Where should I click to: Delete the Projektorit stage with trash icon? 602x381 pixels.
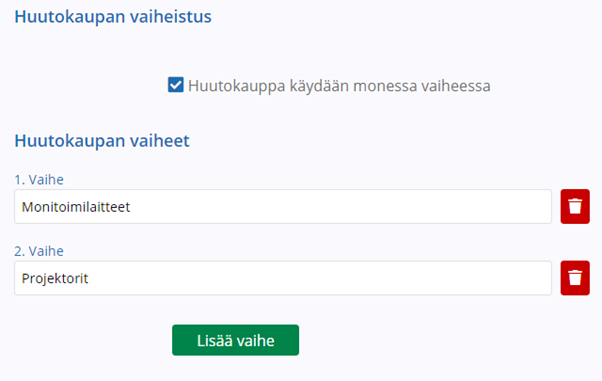click(575, 278)
